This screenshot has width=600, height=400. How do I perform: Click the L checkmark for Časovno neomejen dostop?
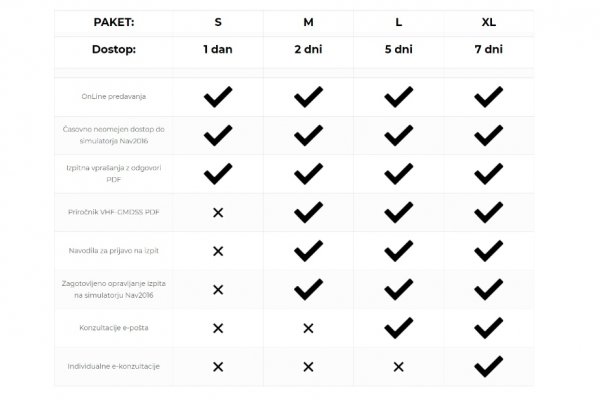tap(398, 135)
